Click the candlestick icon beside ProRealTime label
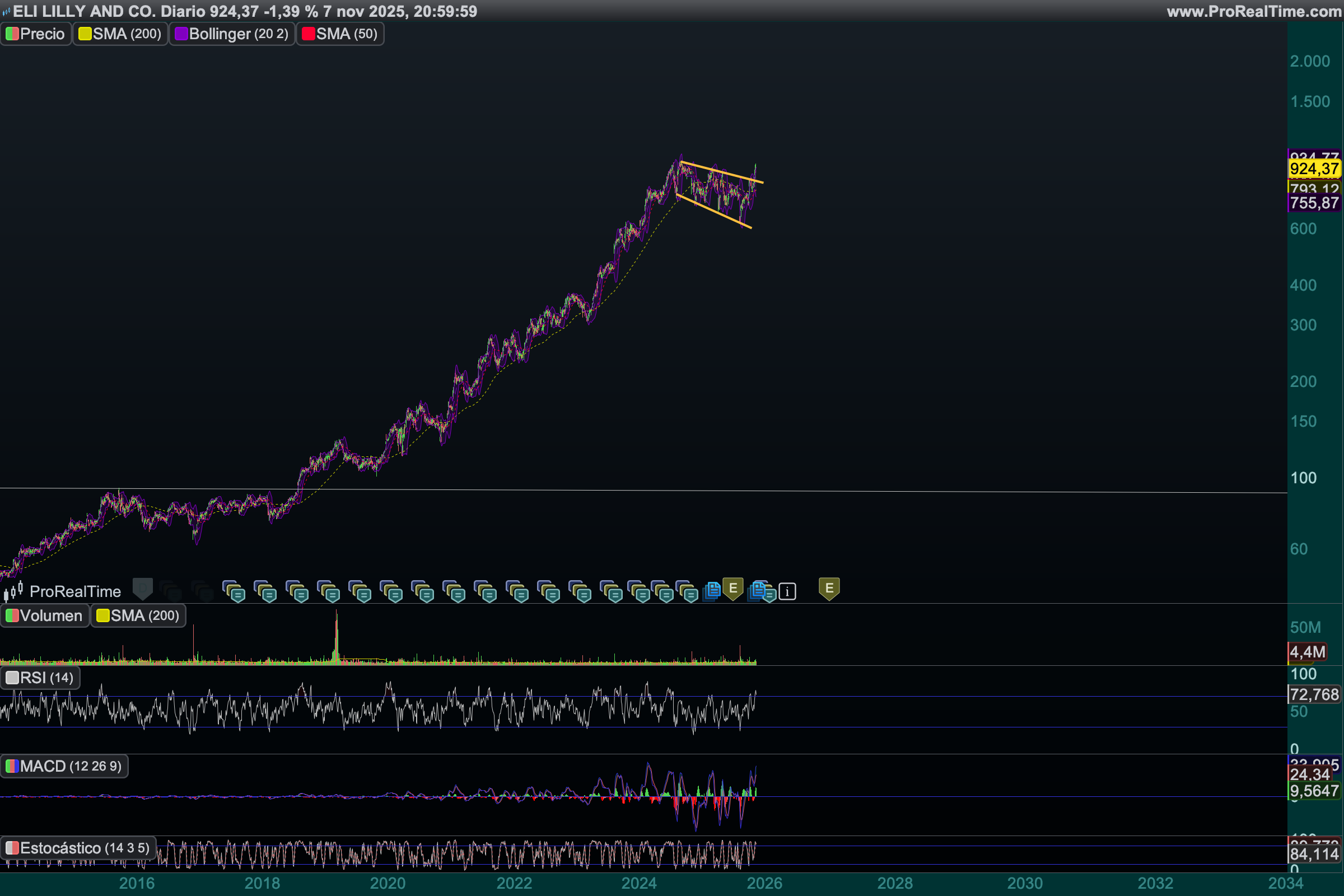 [13, 590]
